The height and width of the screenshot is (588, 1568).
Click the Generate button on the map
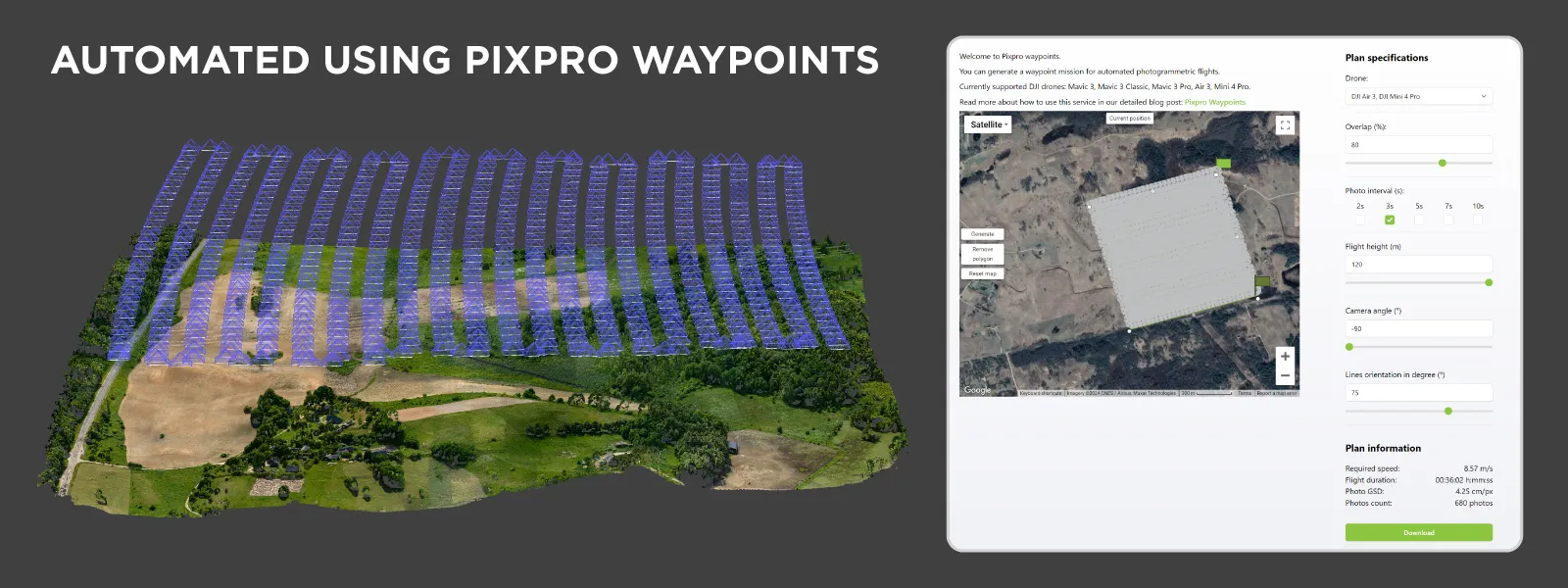tap(982, 234)
